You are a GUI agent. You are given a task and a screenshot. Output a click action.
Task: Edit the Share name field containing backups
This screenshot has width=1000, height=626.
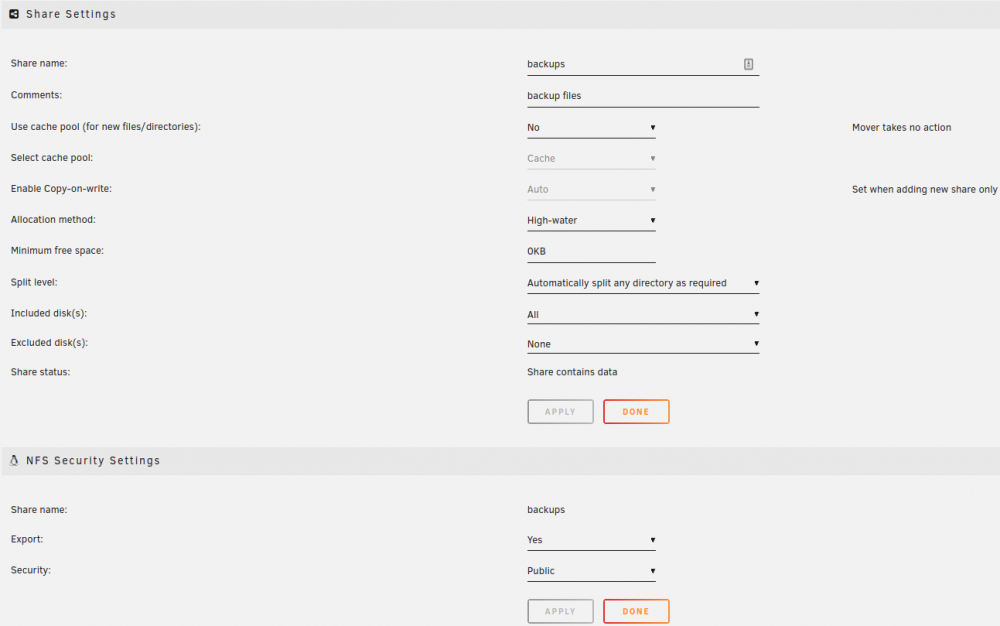point(643,64)
